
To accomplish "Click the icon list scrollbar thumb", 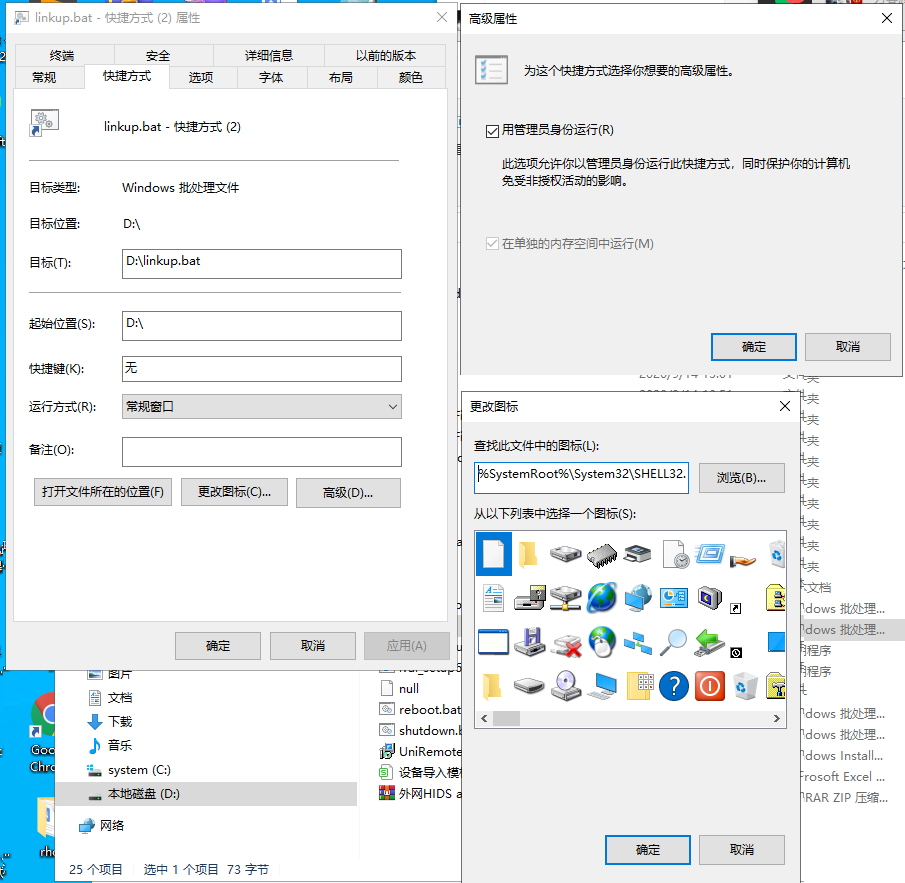I will click(506, 719).
